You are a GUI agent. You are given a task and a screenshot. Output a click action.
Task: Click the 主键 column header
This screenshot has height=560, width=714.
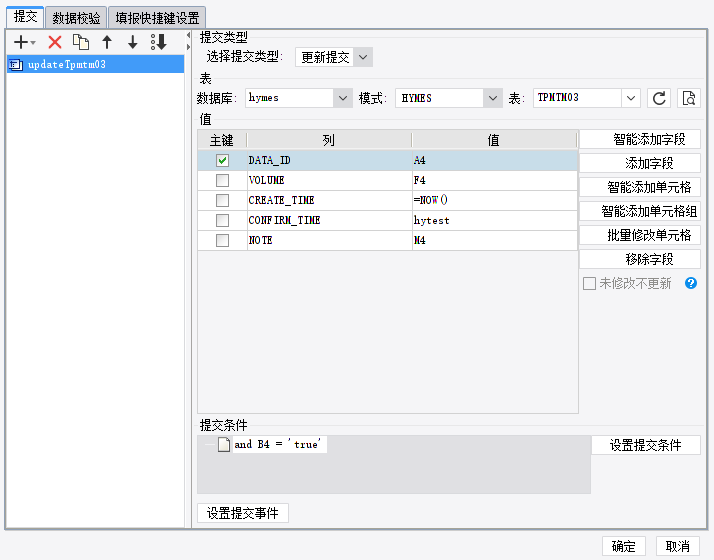(x=222, y=140)
